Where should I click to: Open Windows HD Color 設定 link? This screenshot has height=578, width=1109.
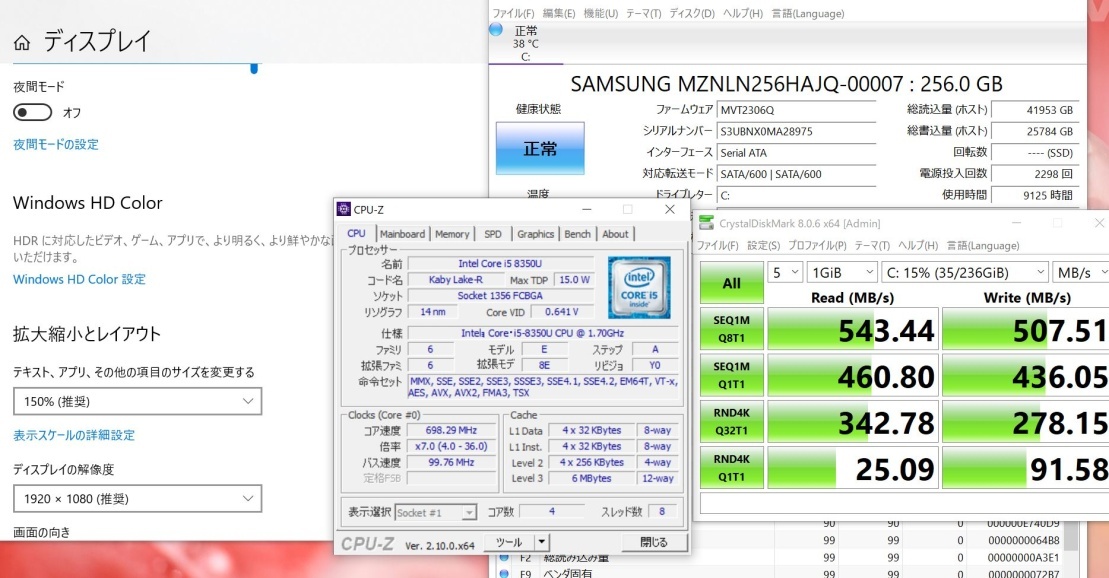point(79,279)
